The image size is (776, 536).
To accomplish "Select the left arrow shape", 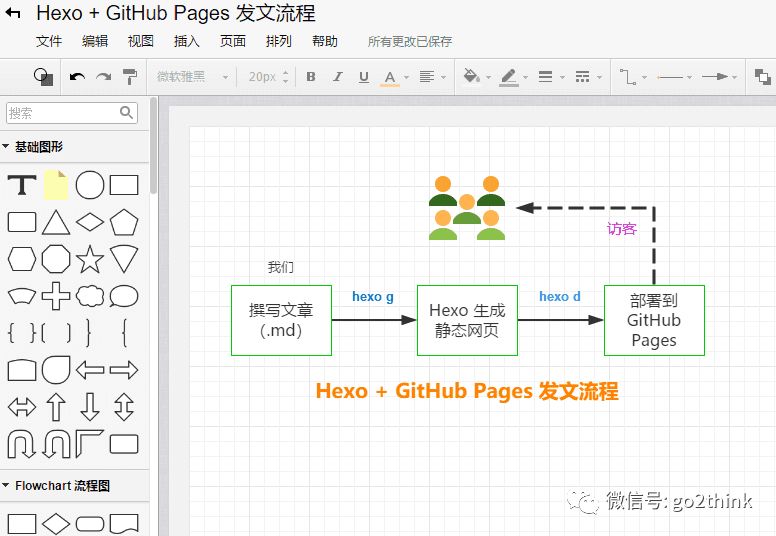I will [x=90, y=370].
